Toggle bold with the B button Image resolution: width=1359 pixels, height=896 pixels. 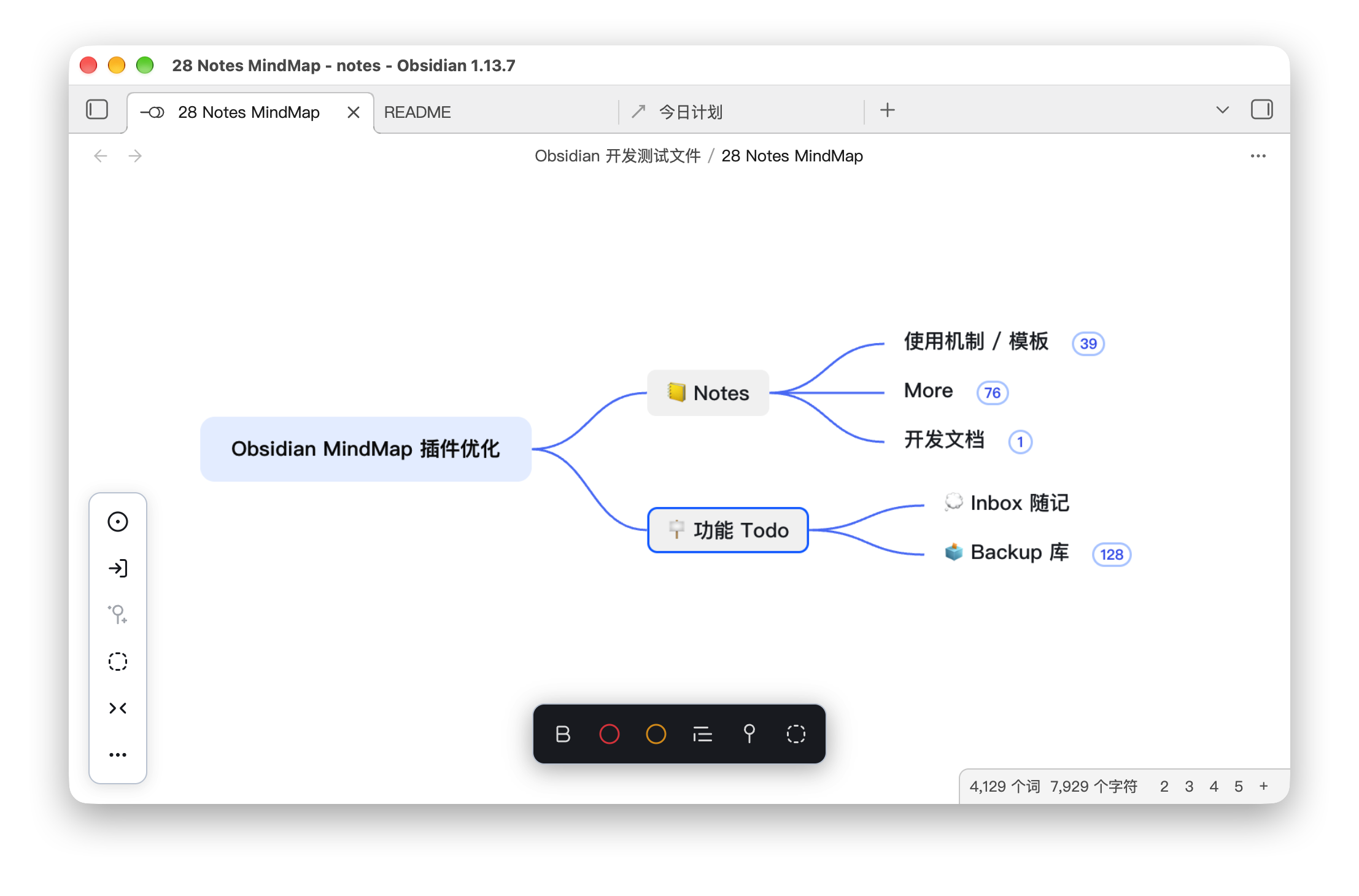(x=563, y=734)
